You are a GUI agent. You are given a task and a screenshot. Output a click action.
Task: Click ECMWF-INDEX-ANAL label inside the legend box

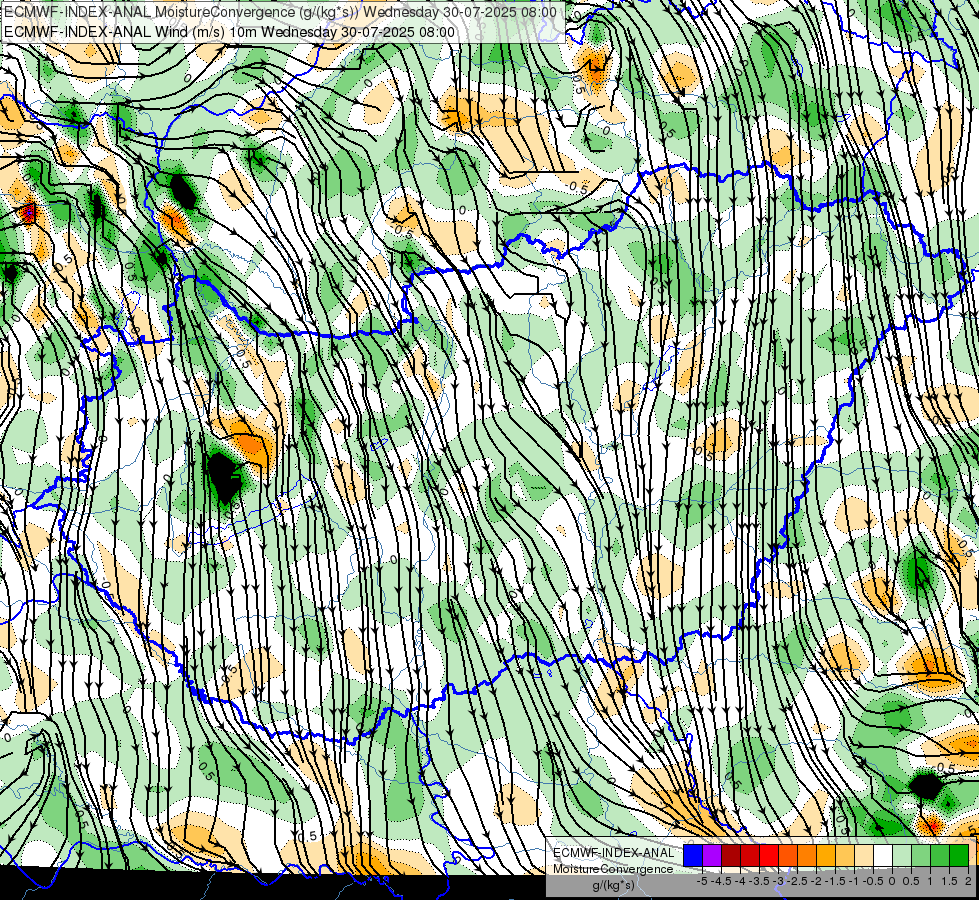coord(613,853)
